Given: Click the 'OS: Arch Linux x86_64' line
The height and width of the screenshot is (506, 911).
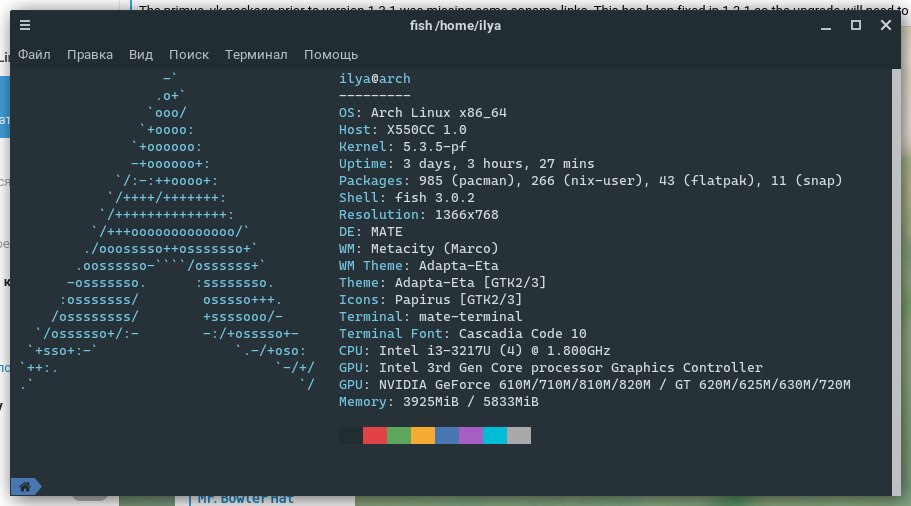Looking at the screenshot, I should pyautogui.click(x=422, y=113).
